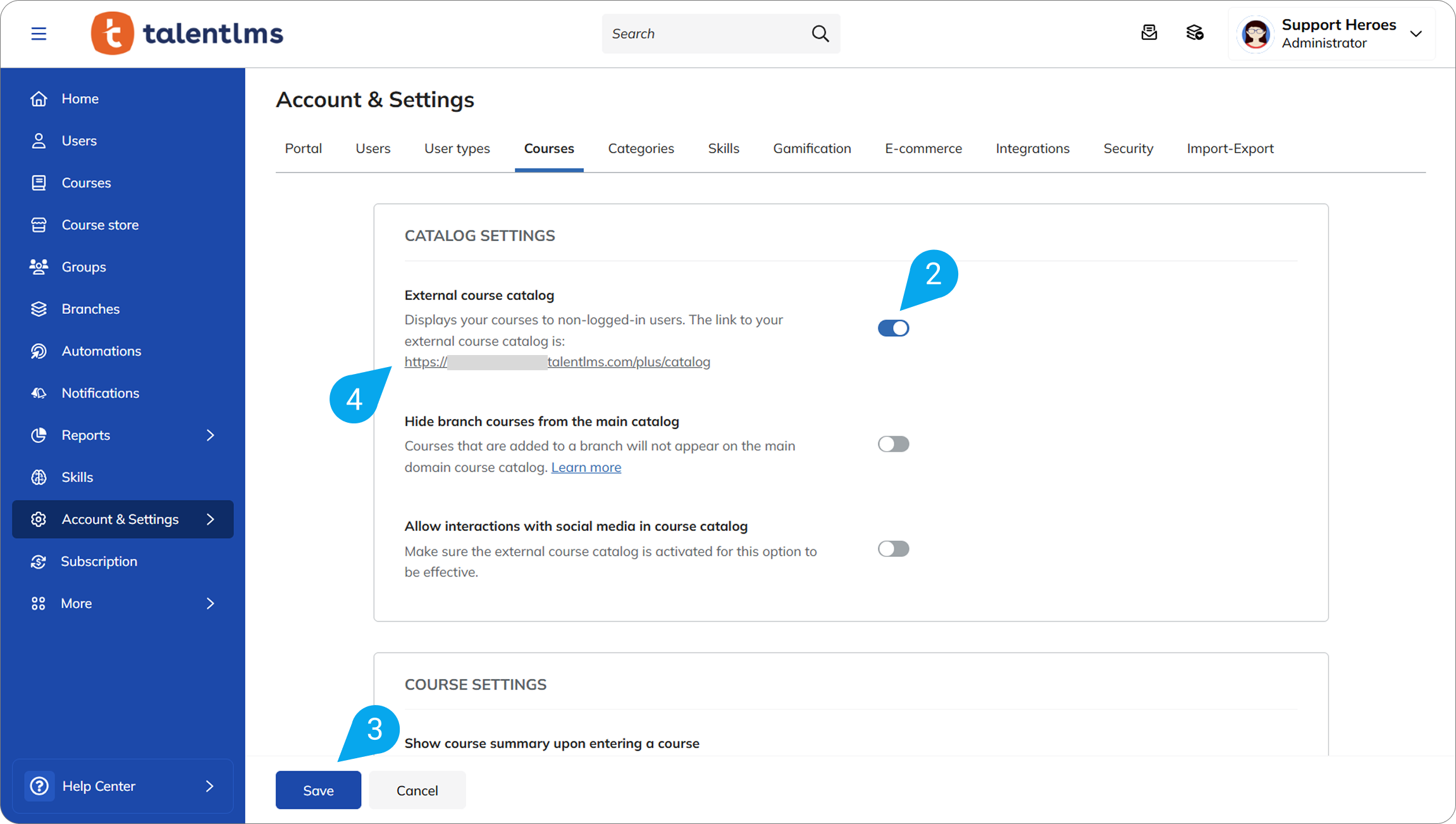Toggle Allow interactions with social media
Viewport: 1456px width, 824px height.
pyautogui.click(x=893, y=549)
